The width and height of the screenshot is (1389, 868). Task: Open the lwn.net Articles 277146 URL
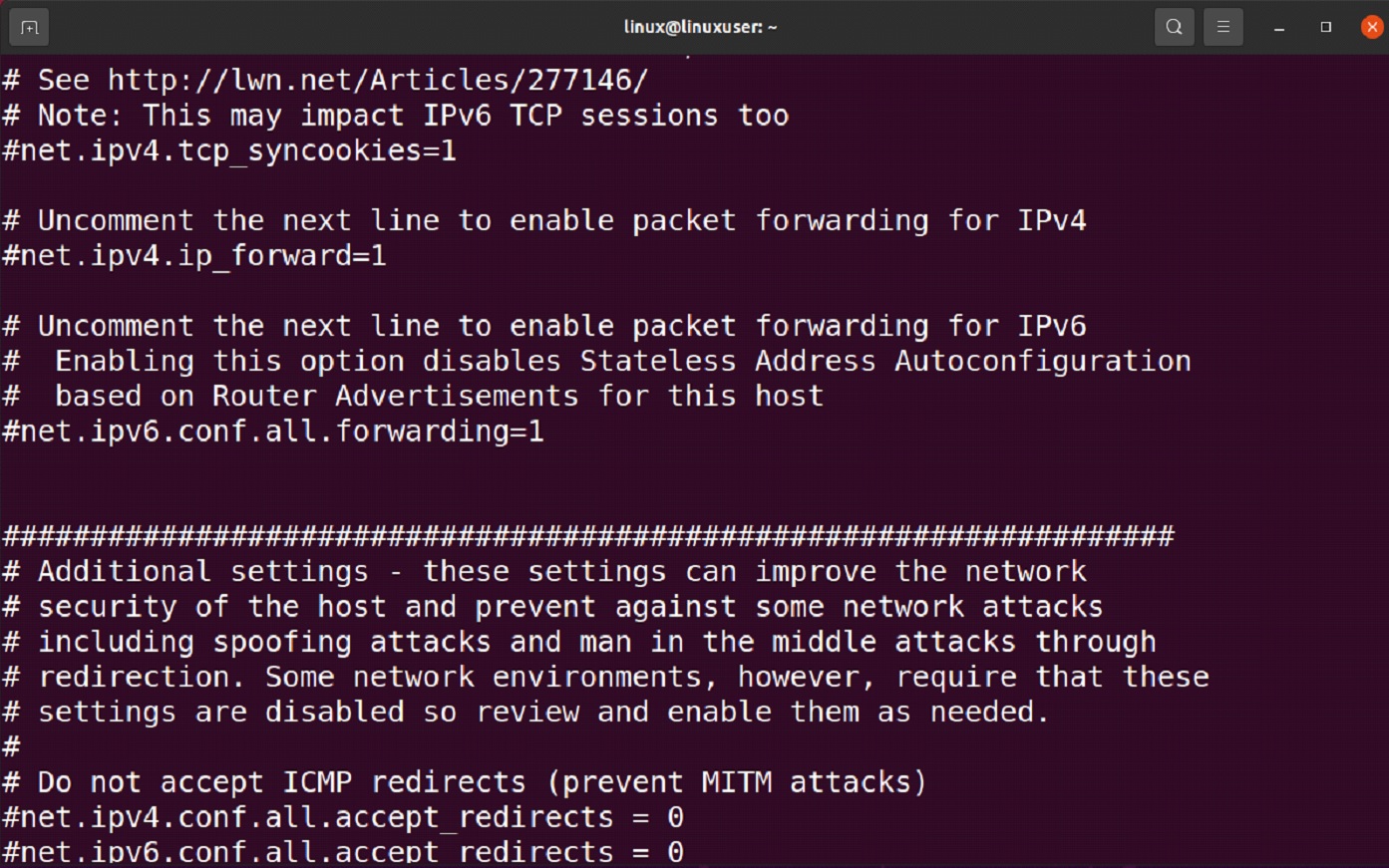click(378, 80)
